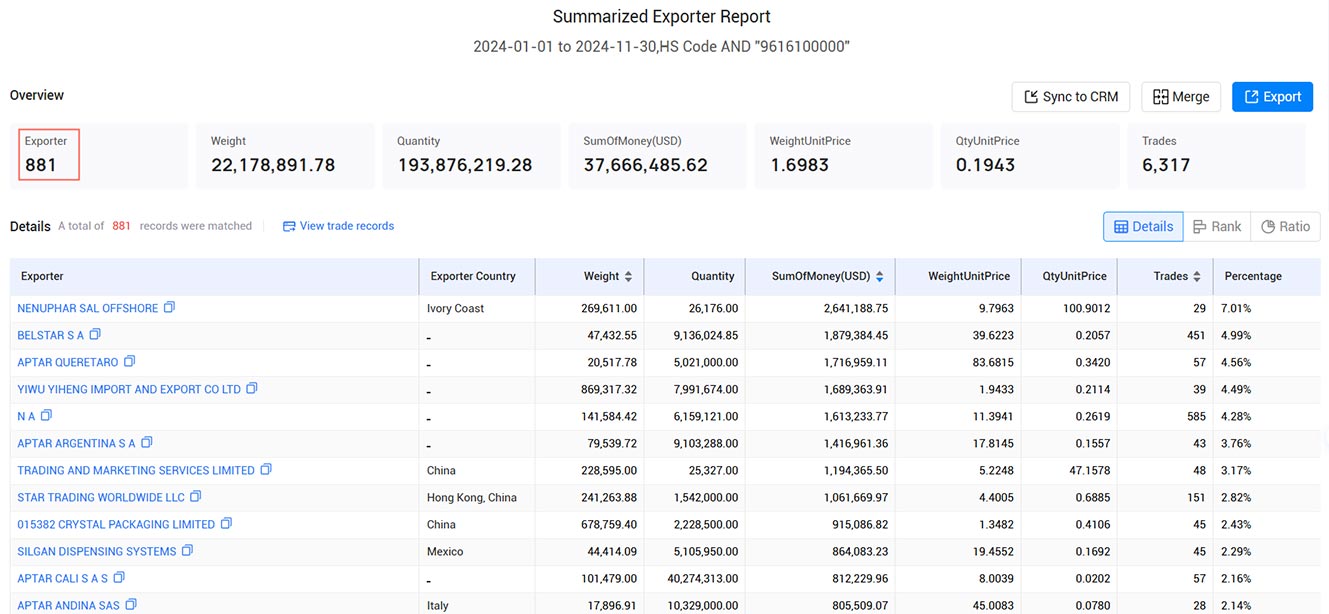This screenshot has height=614, width=1329.
Task: Open TRADING AND MARKETING SERVICES LIMITED link
Action: click(136, 470)
